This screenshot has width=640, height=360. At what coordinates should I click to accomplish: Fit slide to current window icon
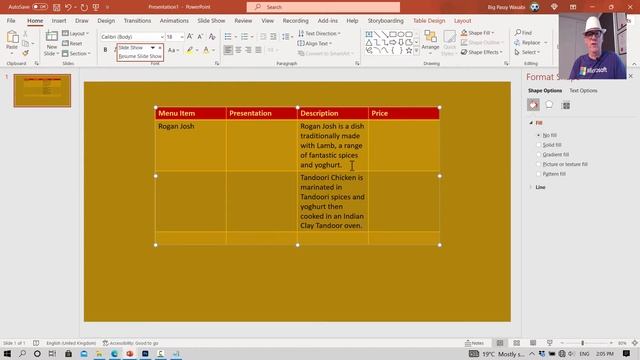pos(635,343)
